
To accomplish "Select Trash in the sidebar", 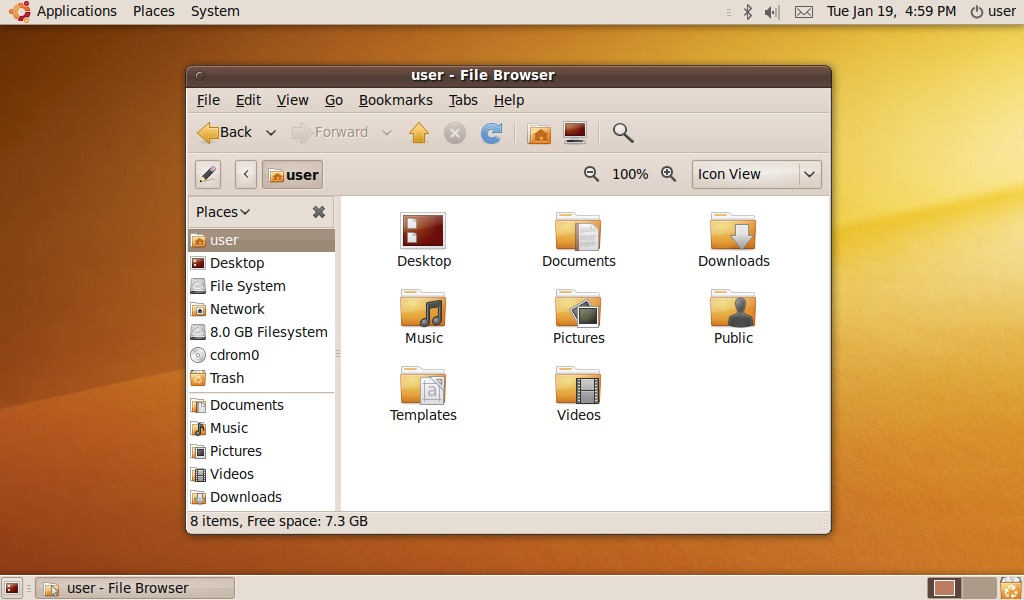I will [x=261, y=378].
